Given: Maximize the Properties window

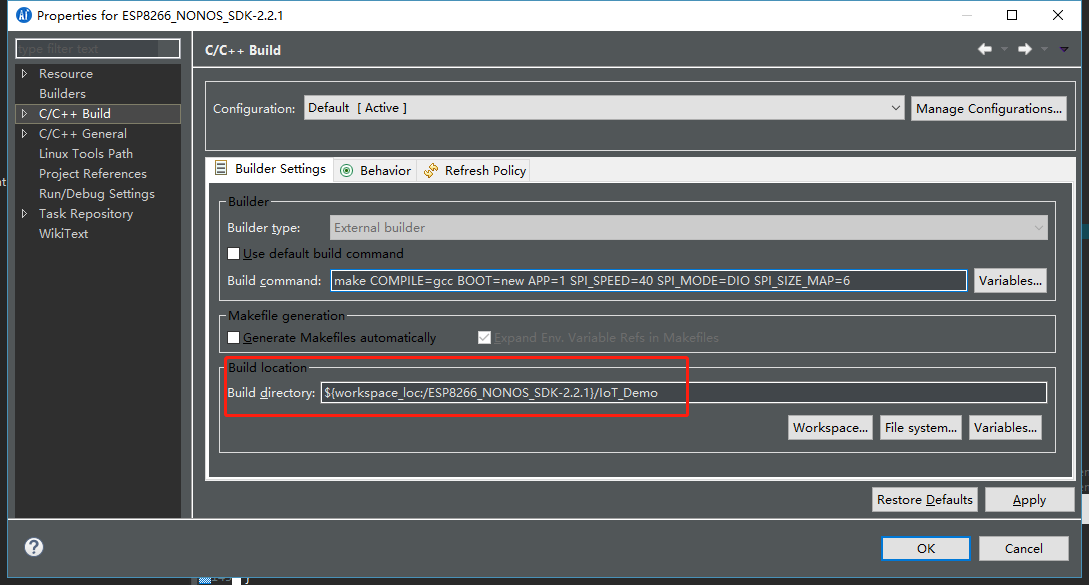Looking at the screenshot, I should tap(1012, 15).
